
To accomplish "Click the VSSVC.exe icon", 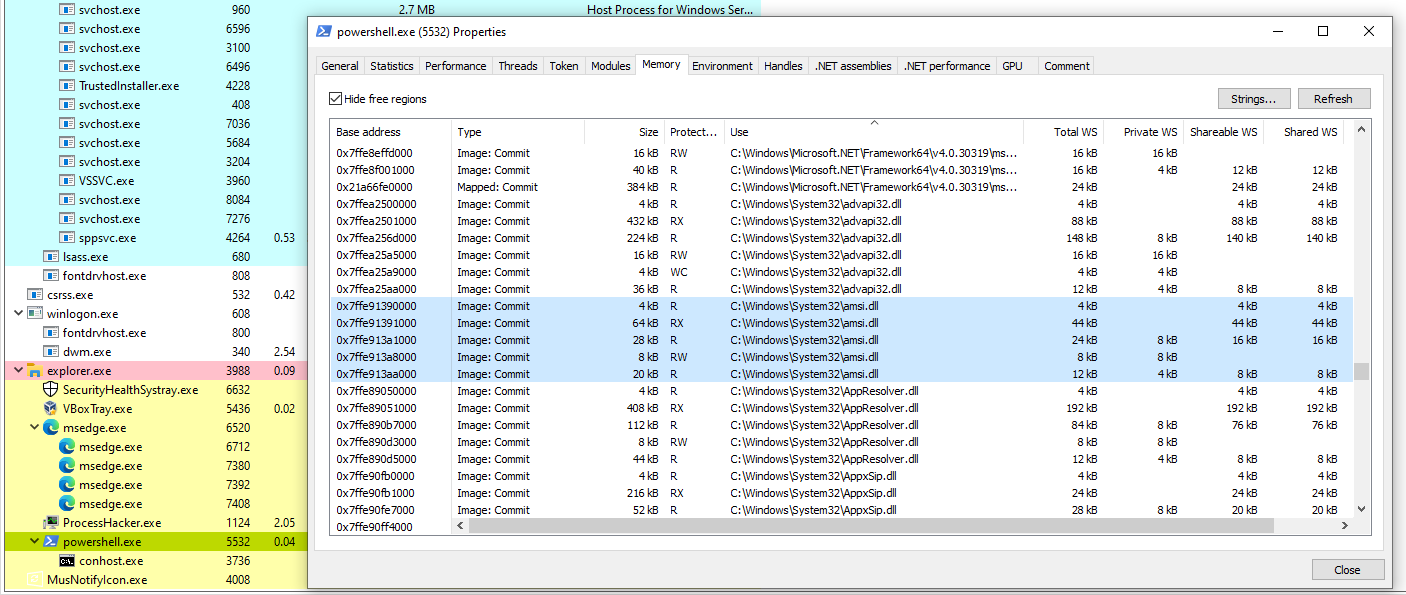I will pos(66,180).
